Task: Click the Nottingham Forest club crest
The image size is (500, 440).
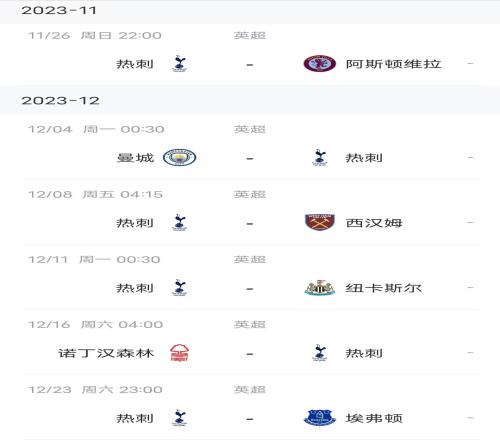Action: (179, 353)
